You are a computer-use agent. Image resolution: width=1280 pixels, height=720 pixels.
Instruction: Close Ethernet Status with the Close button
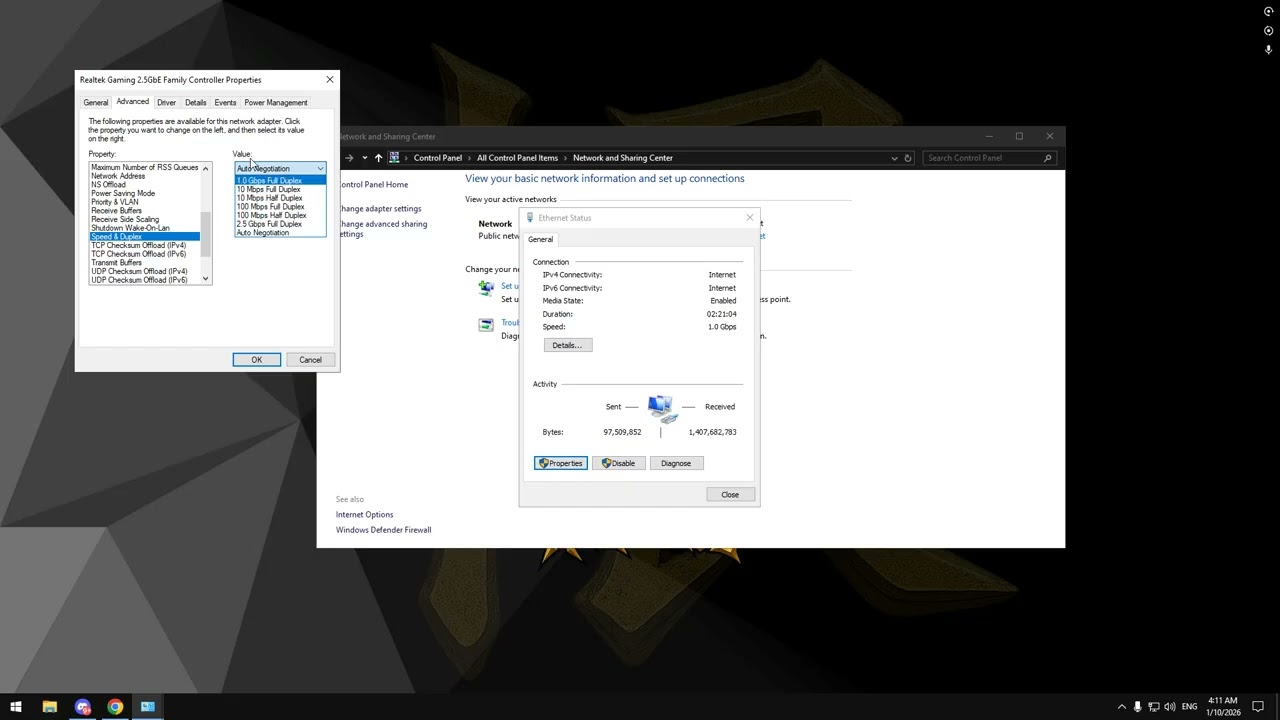[x=730, y=495]
